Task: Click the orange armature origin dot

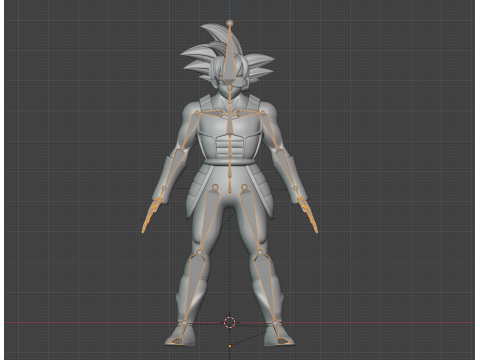Action: click(230, 346)
